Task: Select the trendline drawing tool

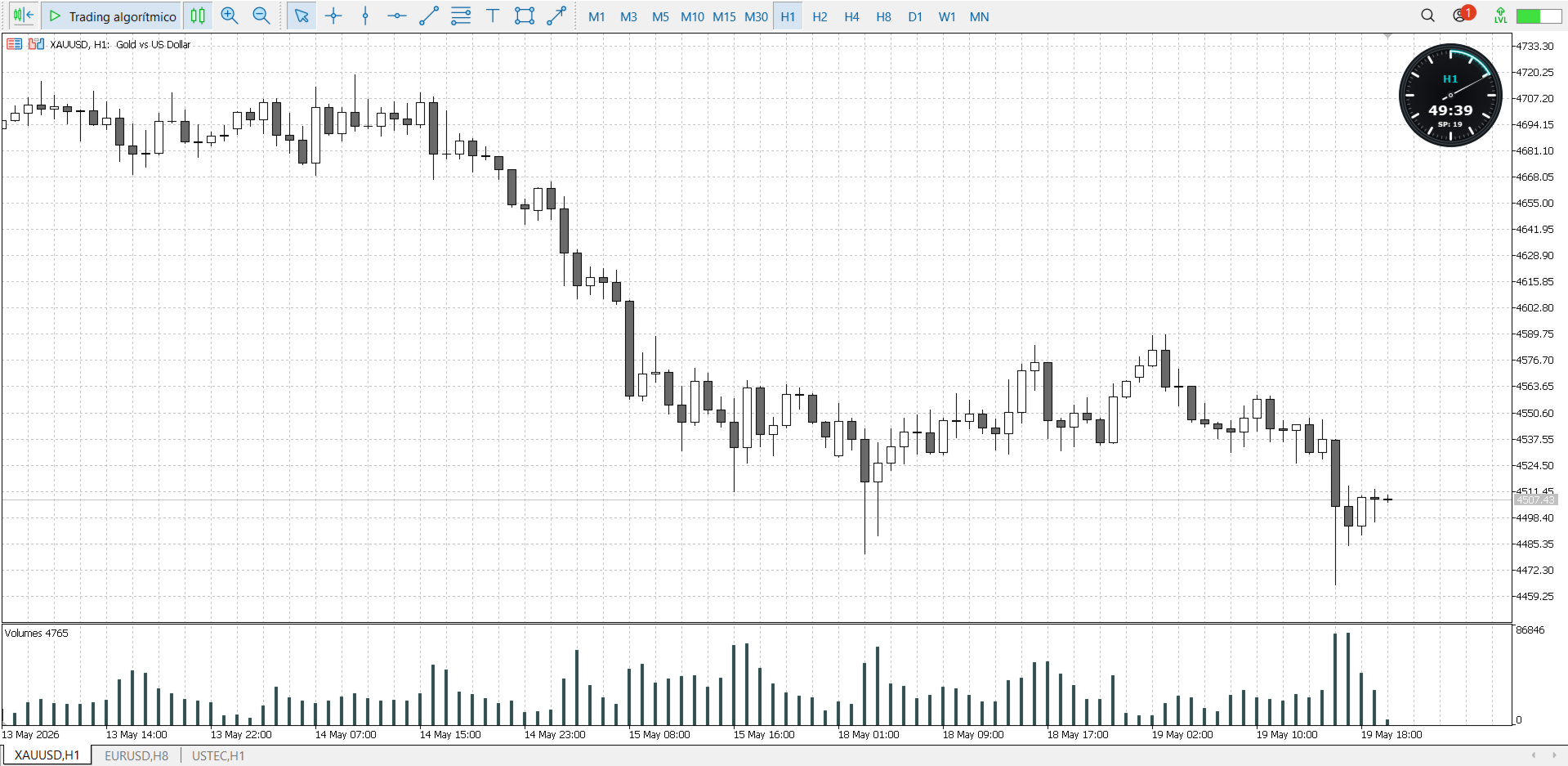Action: tap(429, 16)
